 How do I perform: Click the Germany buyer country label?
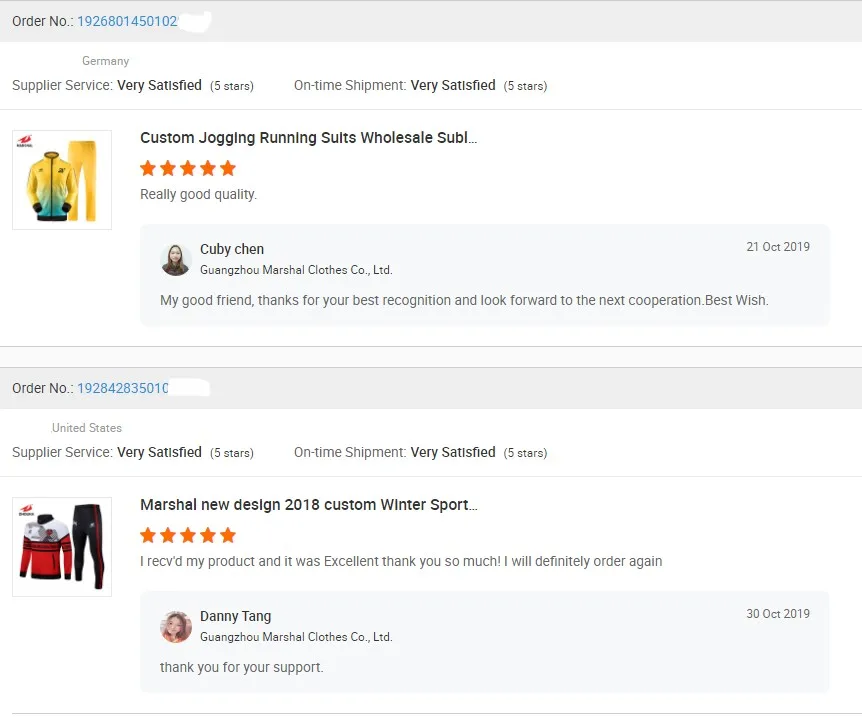click(105, 61)
